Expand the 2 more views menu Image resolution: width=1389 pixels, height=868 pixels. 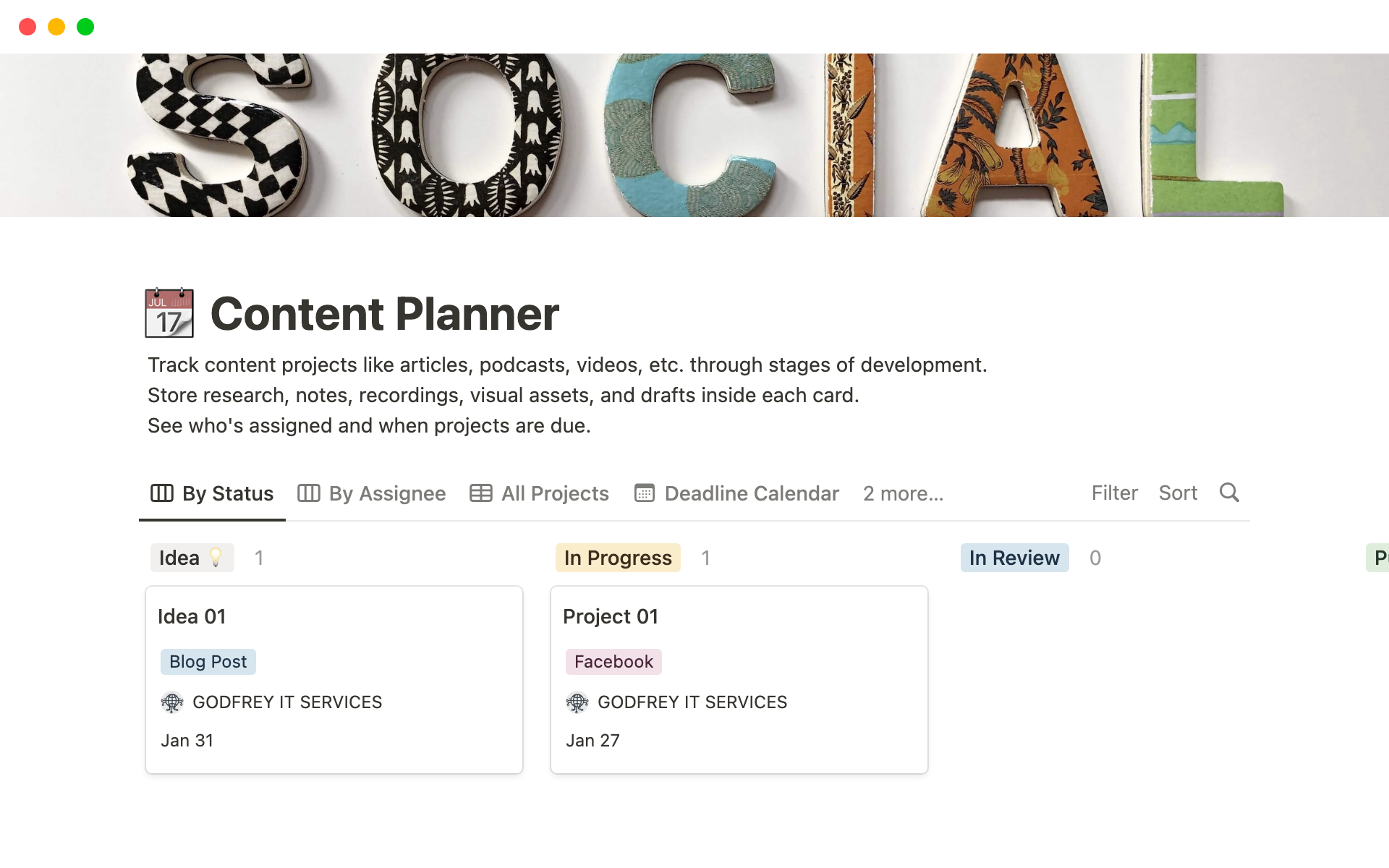click(901, 493)
